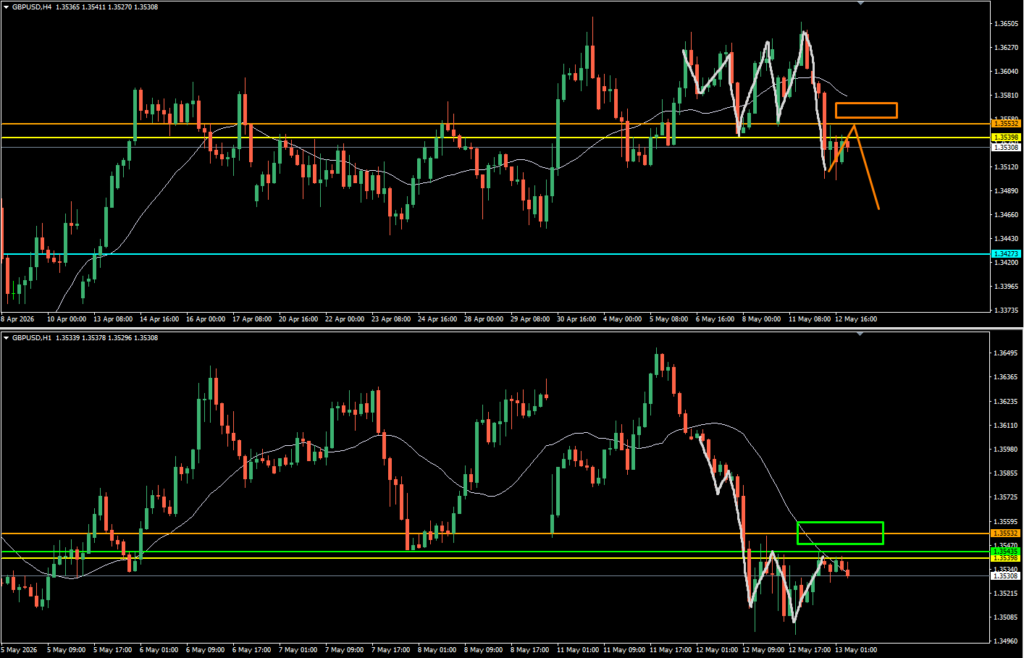Click the 1.34960 price scale value
This screenshot has width=1024, height=658.
click(1006, 642)
